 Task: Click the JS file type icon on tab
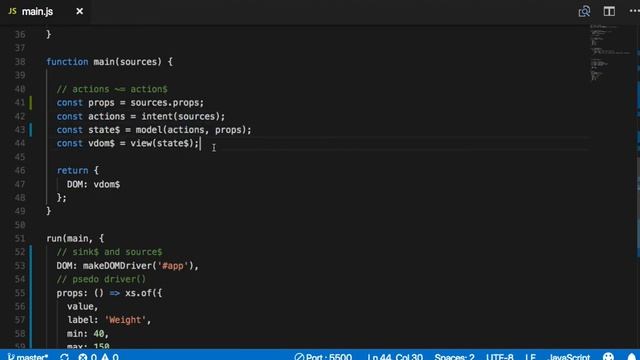(x=12, y=11)
